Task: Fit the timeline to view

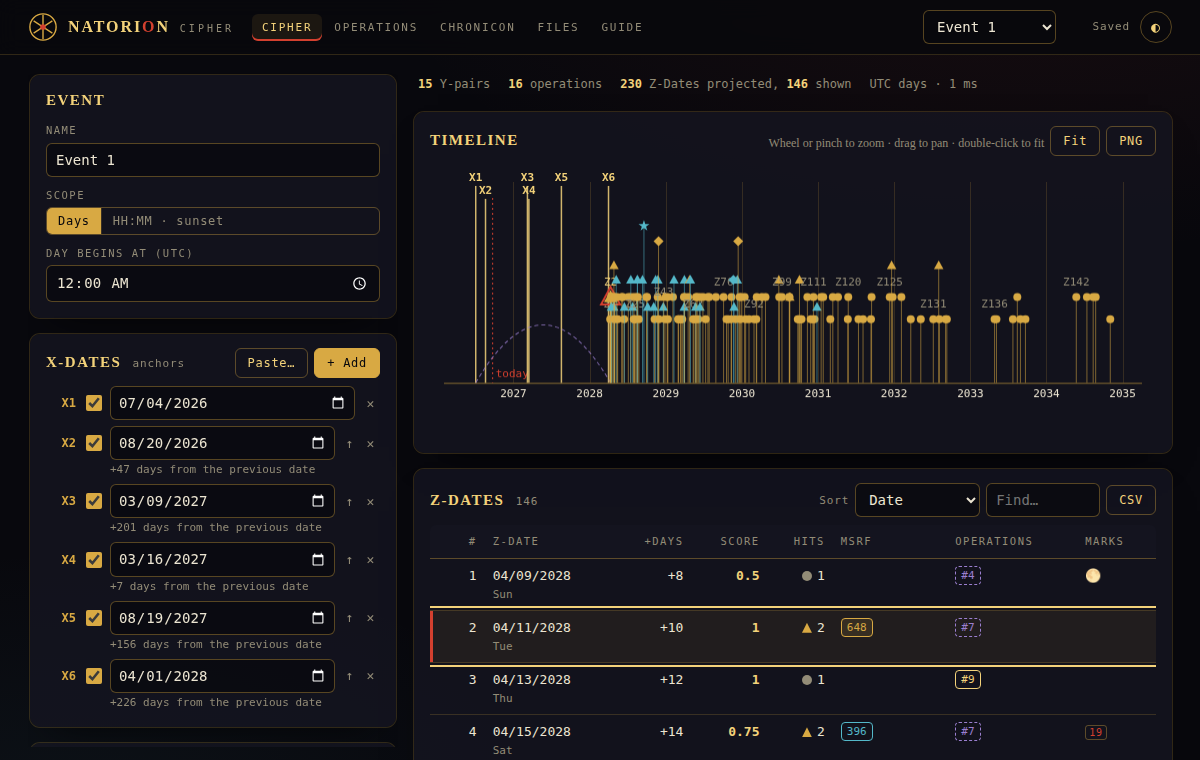Action: (x=1075, y=141)
